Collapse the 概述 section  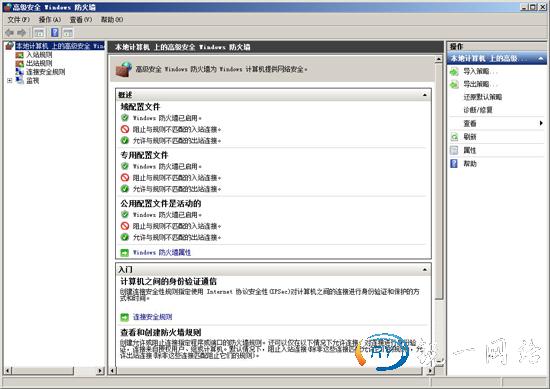click(x=425, y=95)
